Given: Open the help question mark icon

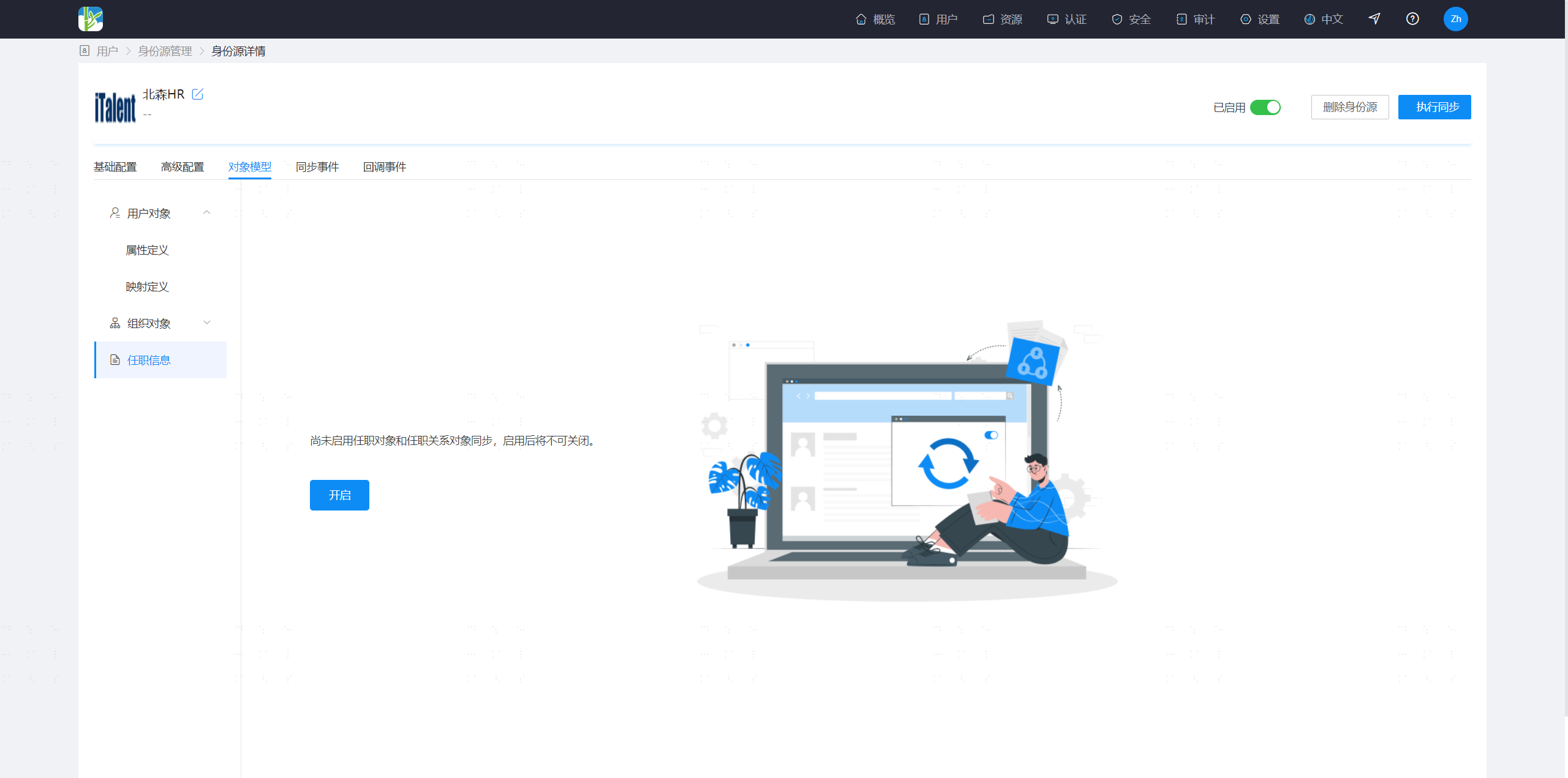Looking at the screenshot, I should click(1412, 19).
